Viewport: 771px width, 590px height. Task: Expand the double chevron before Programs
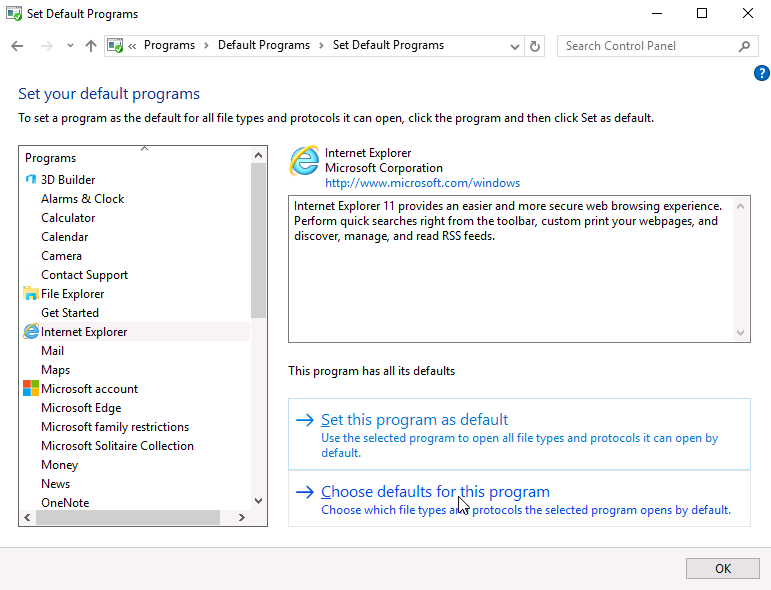coord(132,46)
